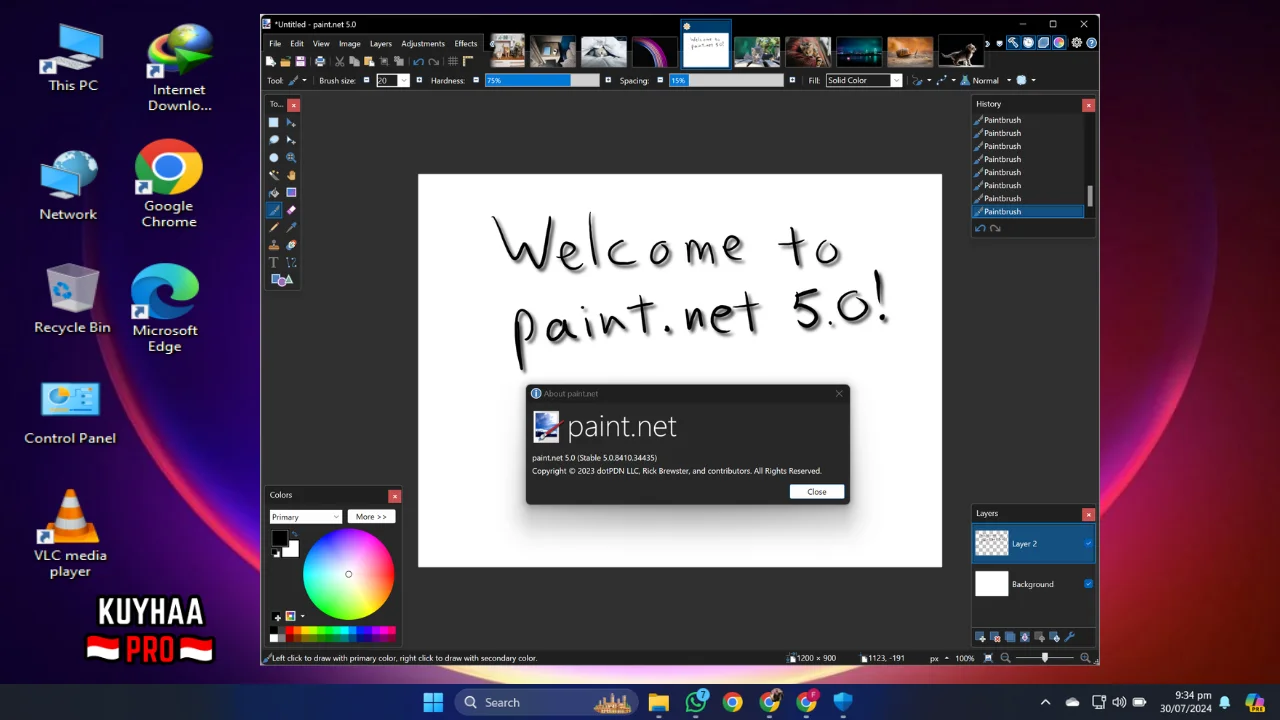Hide Layer 2 with its visibility checkbox

click(1088, 544)
